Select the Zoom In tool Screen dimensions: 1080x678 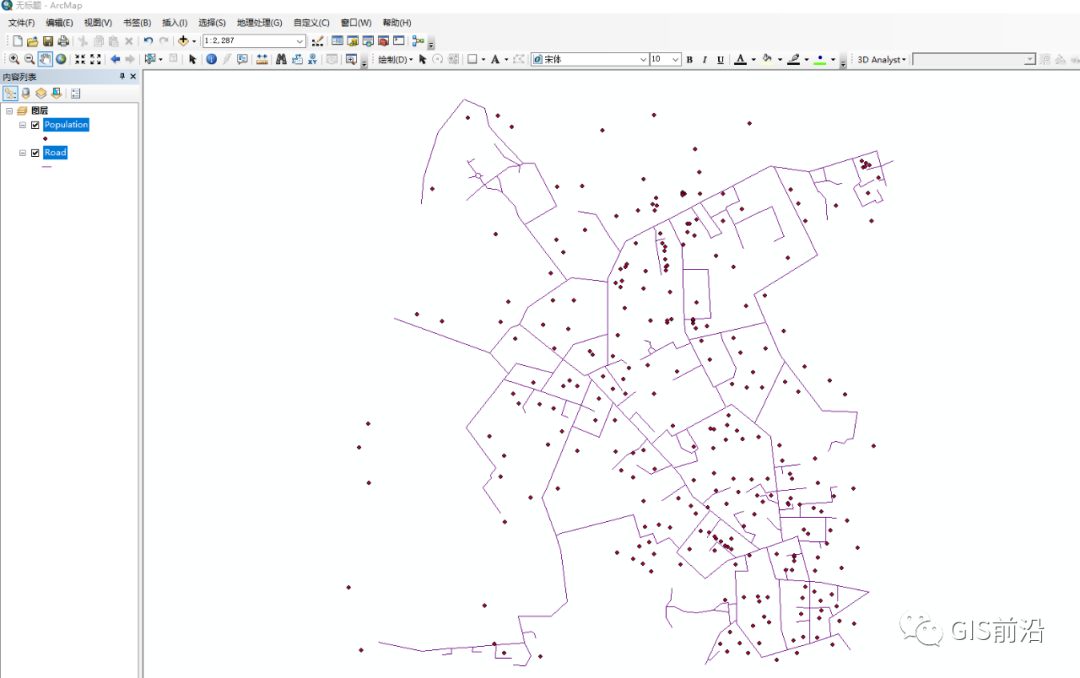14,59
